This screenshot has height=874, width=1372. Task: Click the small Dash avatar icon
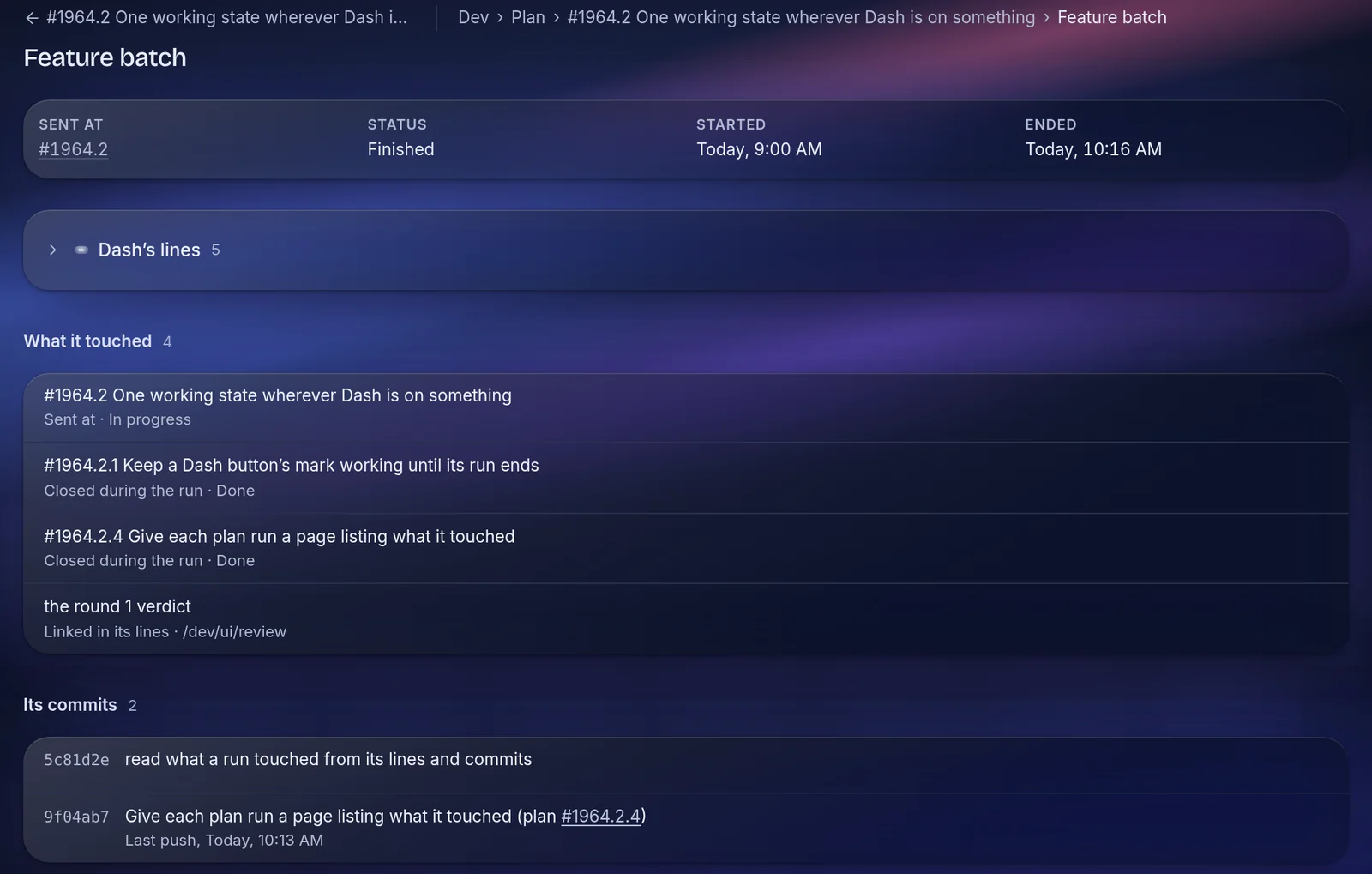[81, 250]
